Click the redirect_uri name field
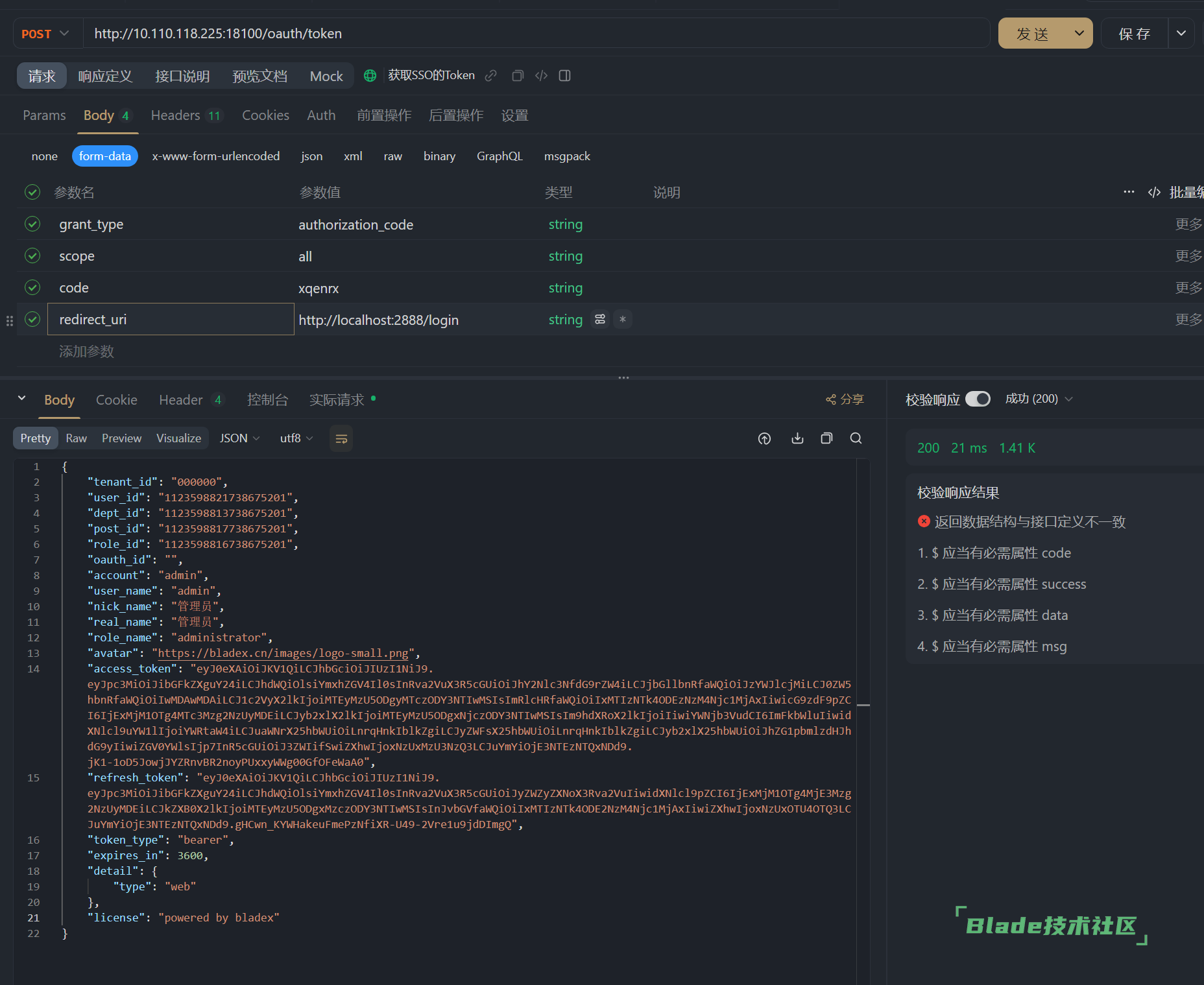This screenshot has height=985, width=1204. (x=171, y=319)
